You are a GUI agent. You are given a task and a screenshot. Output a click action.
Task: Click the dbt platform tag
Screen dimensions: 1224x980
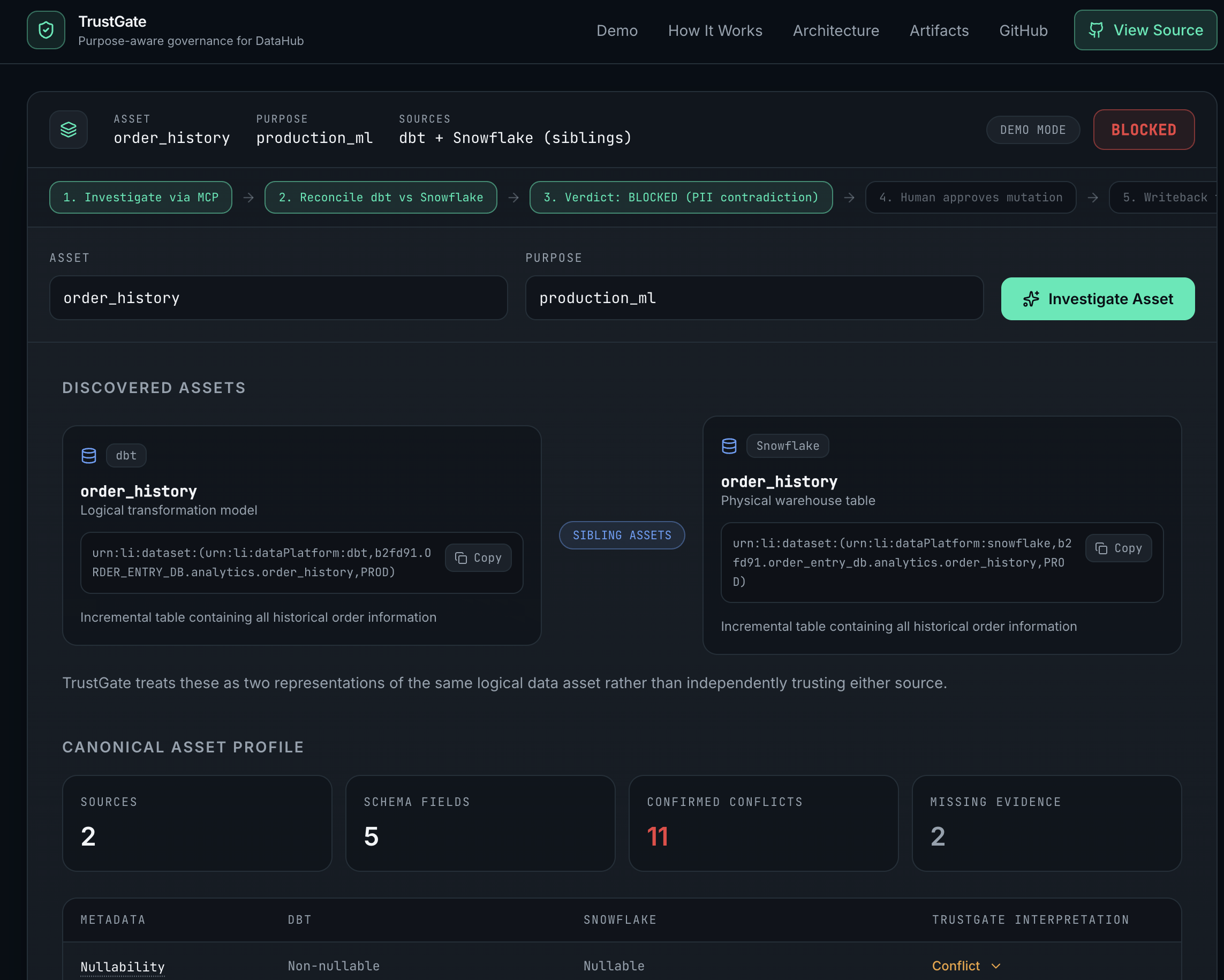point(126,455)
